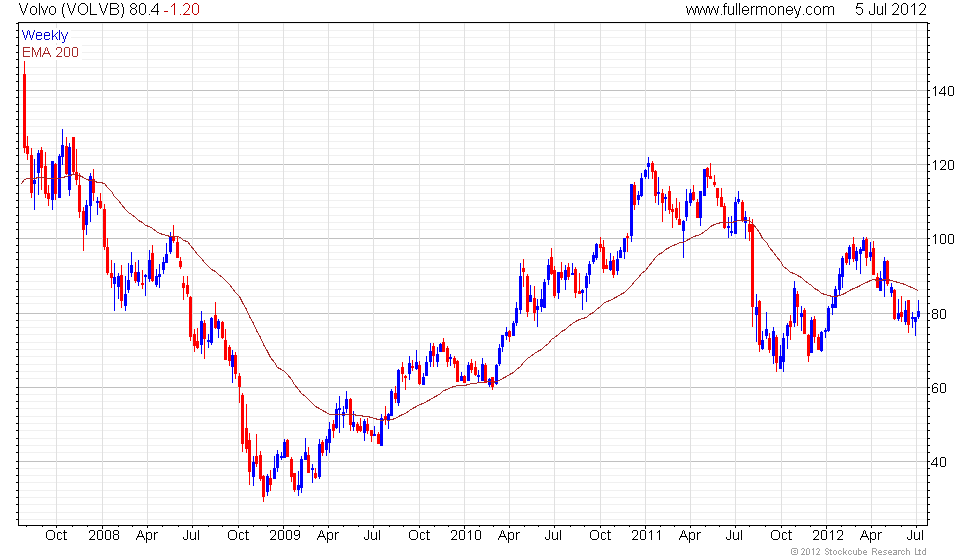Click the 80 price axis label
The height and width of the screenshot is (560, 980).
[939, 314]
